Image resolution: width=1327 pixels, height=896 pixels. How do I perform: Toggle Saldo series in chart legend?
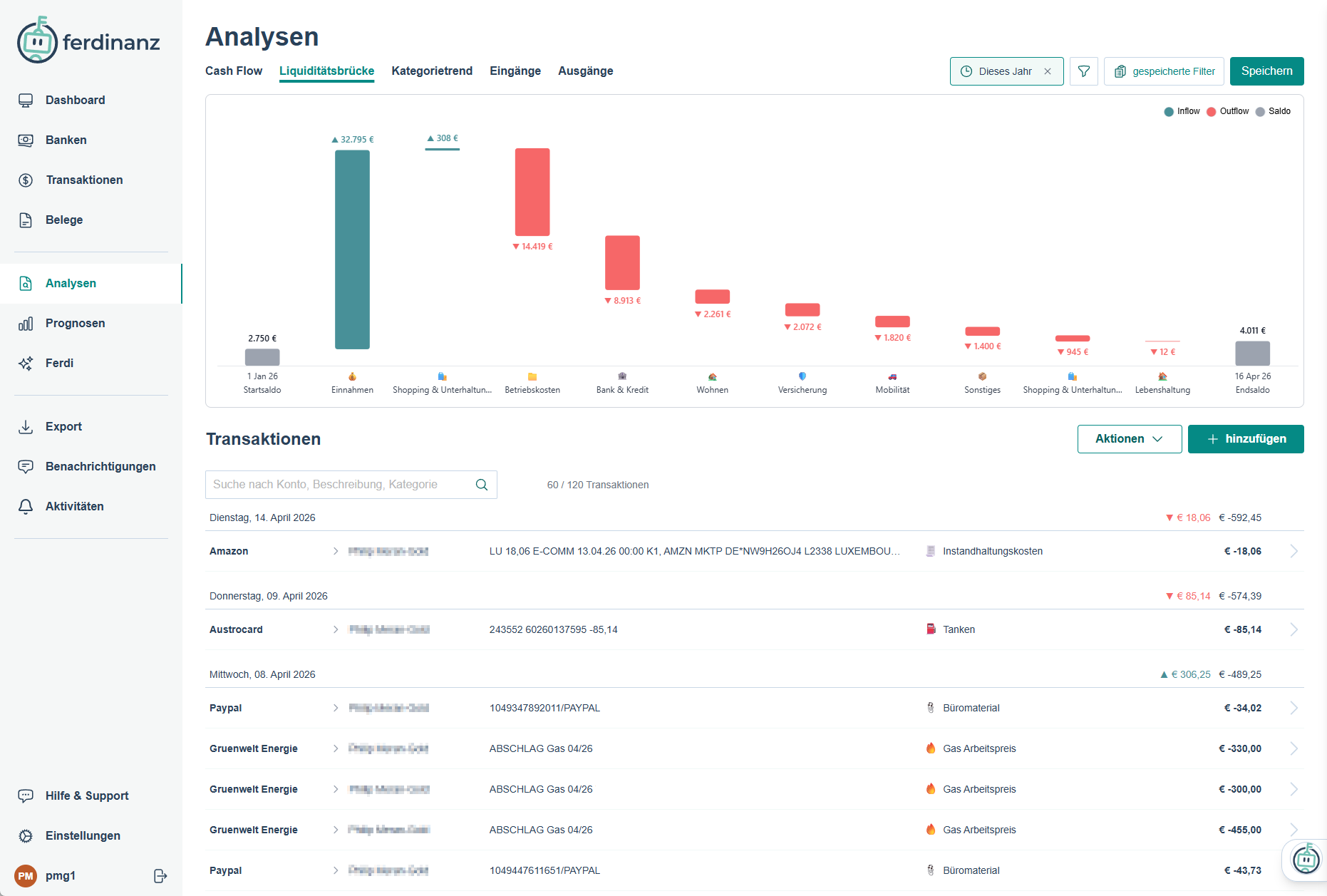coord(1273,111)
